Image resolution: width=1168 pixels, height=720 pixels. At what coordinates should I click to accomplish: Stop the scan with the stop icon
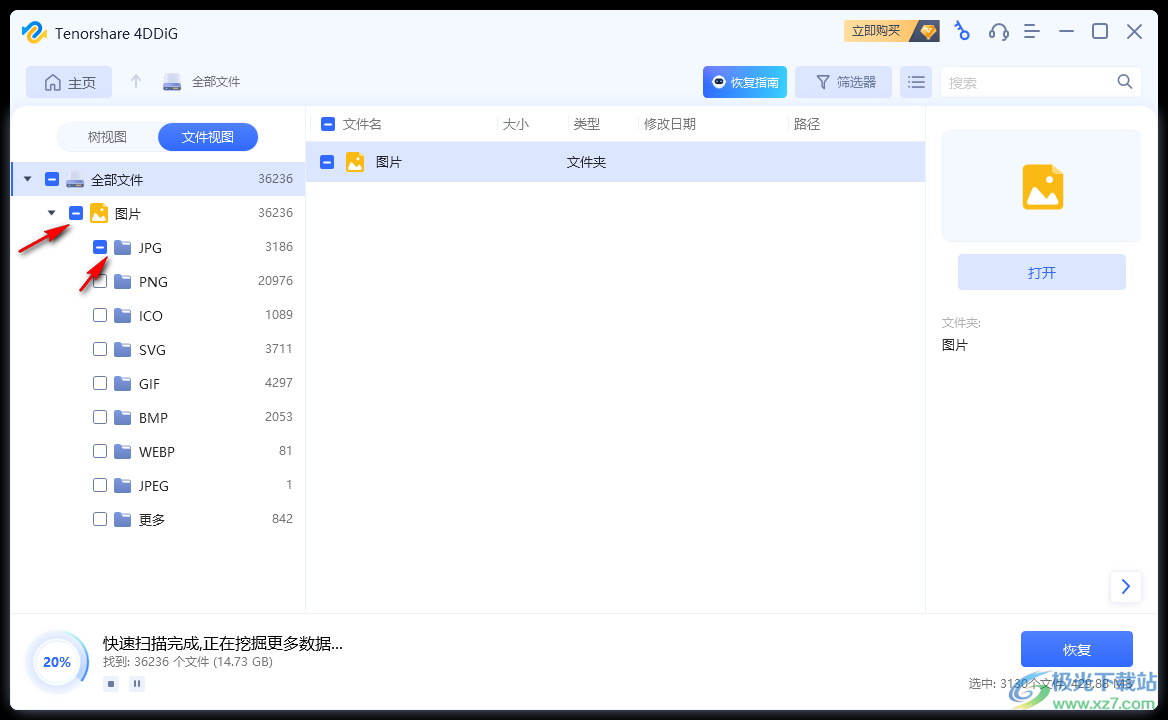coord(111,684)
